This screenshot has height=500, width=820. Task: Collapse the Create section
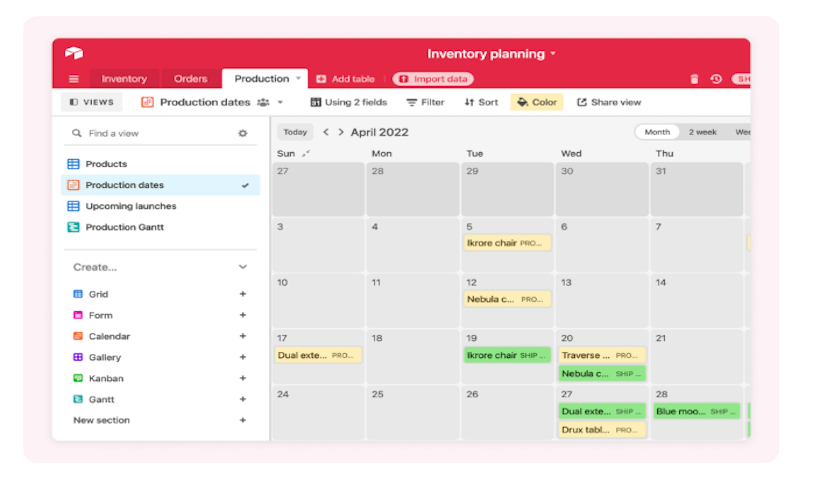[242, 267]
